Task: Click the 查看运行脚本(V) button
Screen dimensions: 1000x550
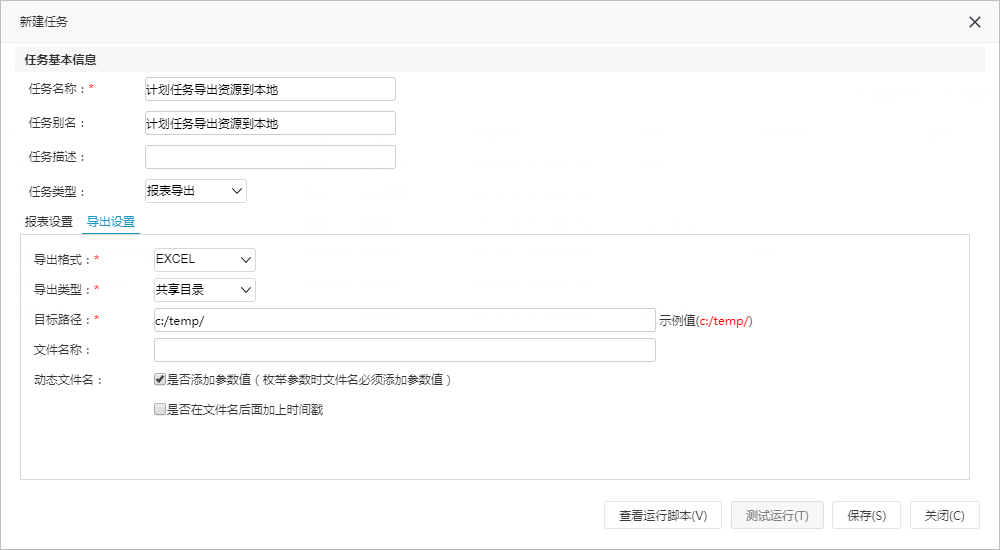Action: pos(663,515)
